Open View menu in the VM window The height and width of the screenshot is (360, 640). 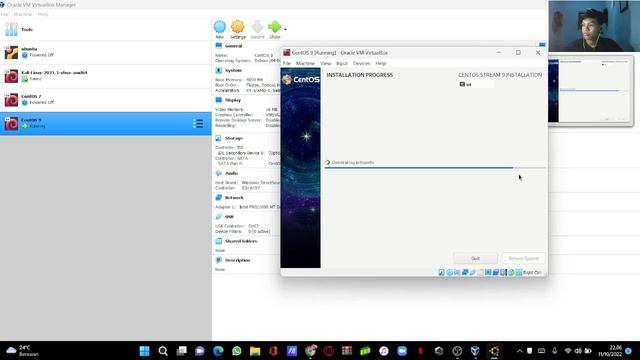click(x=325, y=64)
